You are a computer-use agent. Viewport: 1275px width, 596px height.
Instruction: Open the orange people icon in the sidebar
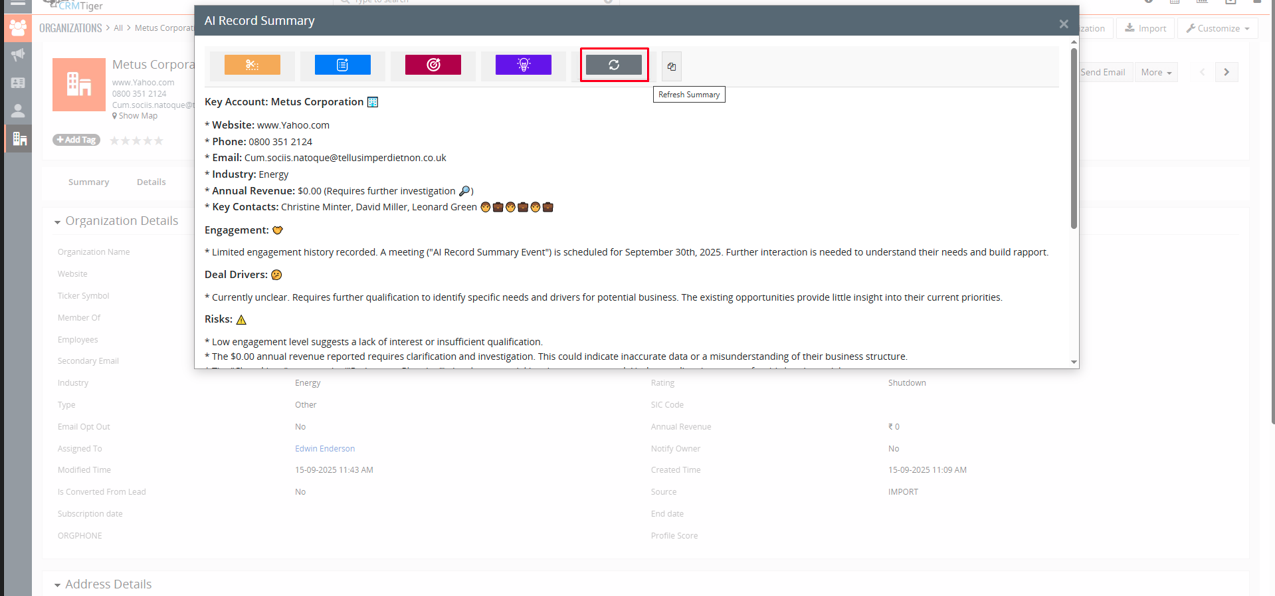coord(18,28)
